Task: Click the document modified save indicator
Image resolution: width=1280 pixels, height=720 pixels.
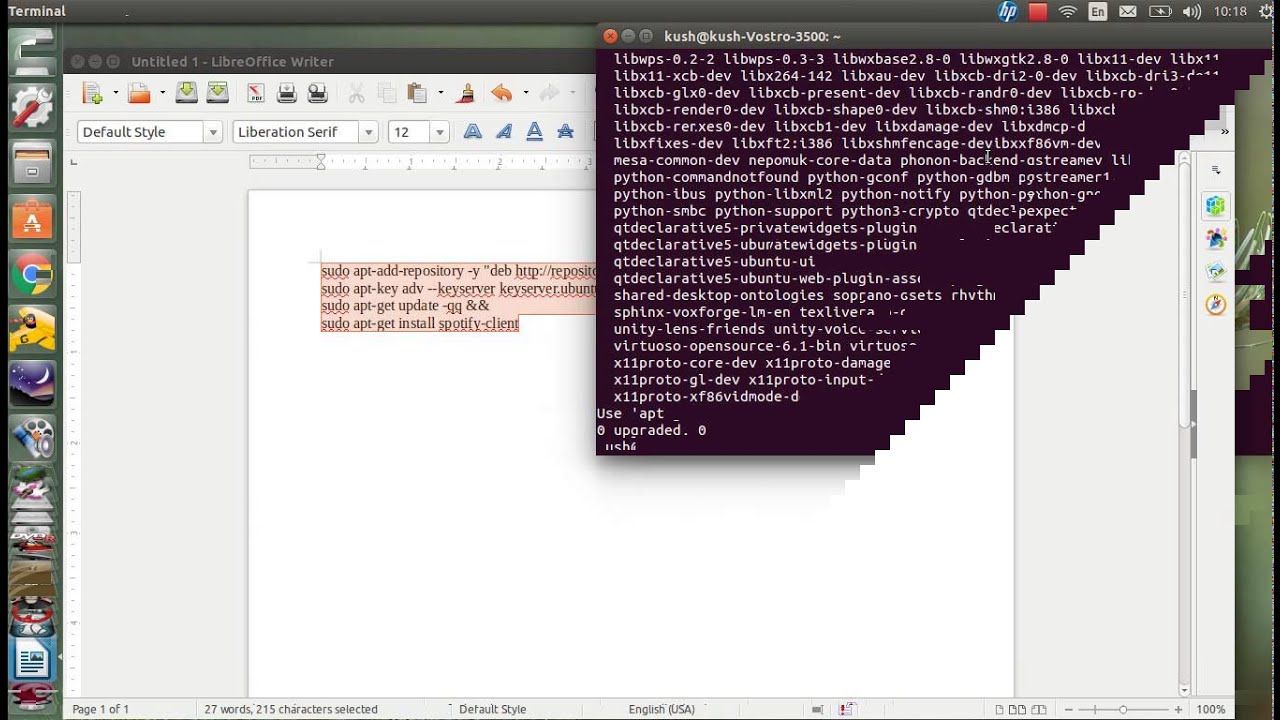Action: pos(847,709)
